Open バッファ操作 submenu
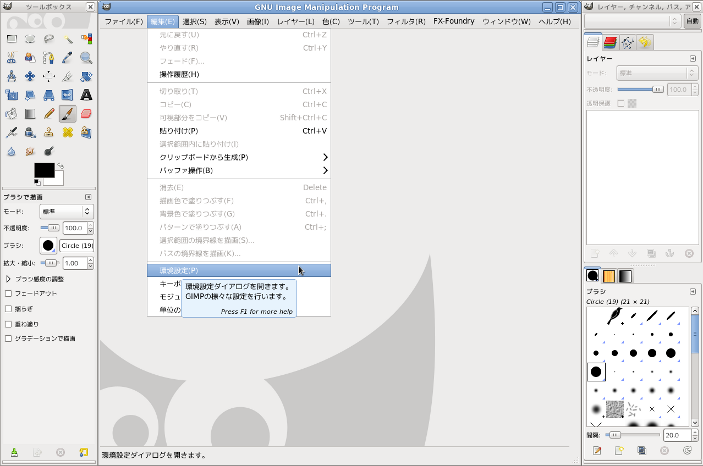The width and height of the screenshot is (703, 466). [239, 170]
